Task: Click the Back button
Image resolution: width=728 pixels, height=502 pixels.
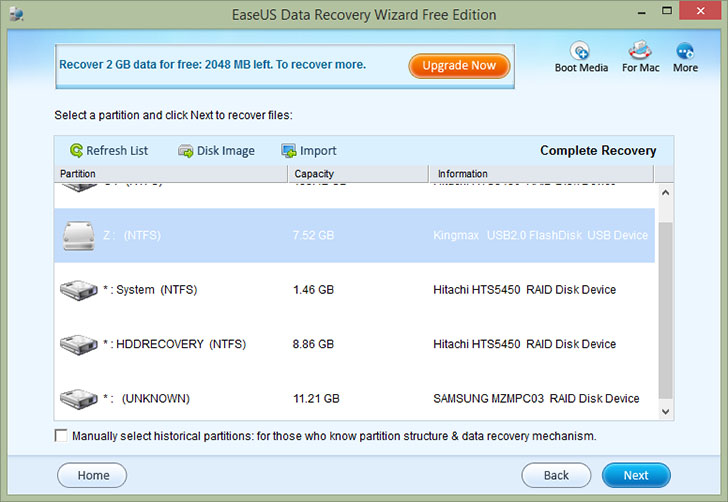Action: click(556, 475)
